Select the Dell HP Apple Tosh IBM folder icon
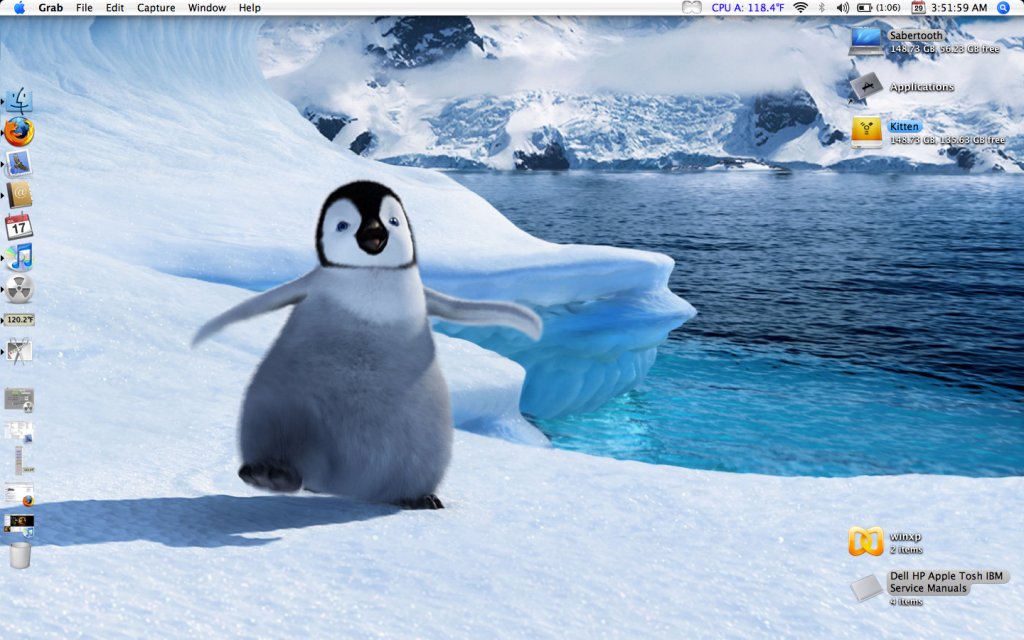 (867, 587)
